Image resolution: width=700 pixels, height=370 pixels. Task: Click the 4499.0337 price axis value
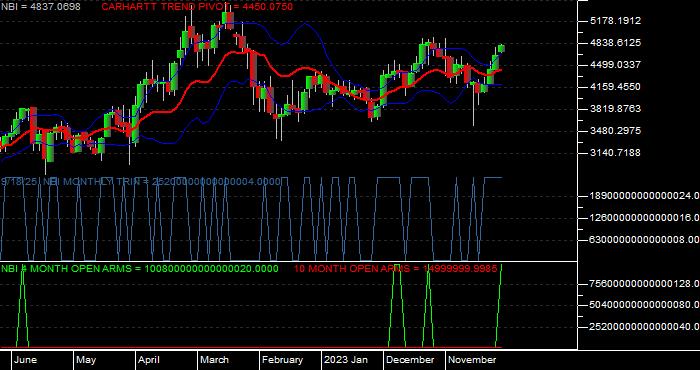click(x=615, y=64)
